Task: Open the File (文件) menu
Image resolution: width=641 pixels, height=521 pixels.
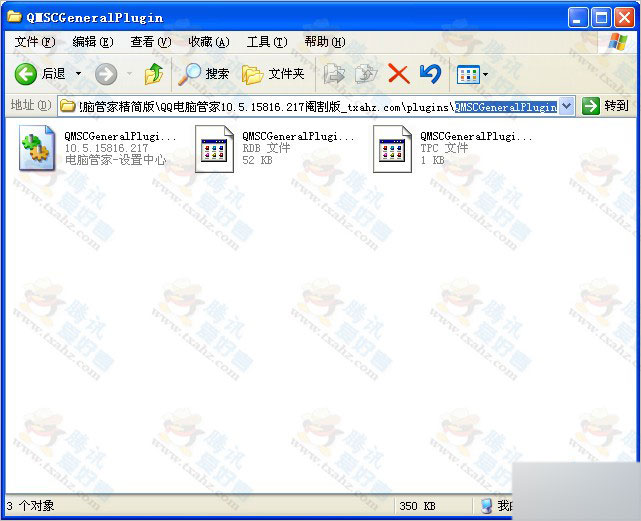Action: (35, 42)
